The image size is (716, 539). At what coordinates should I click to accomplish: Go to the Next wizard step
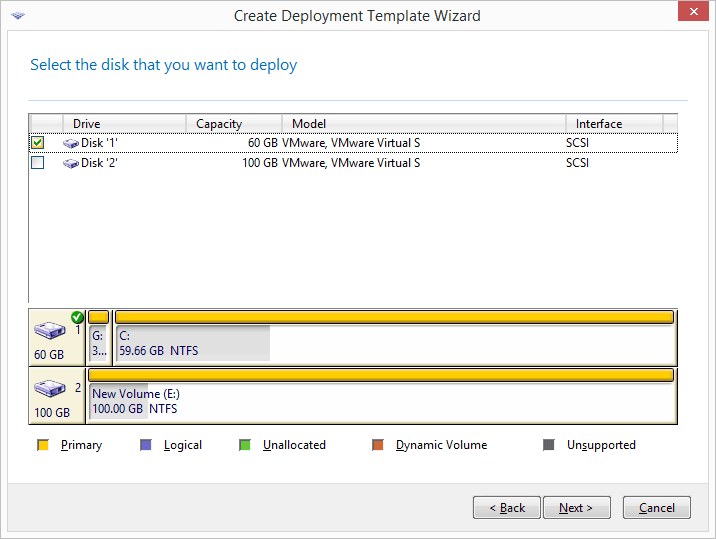coord(577,507)
